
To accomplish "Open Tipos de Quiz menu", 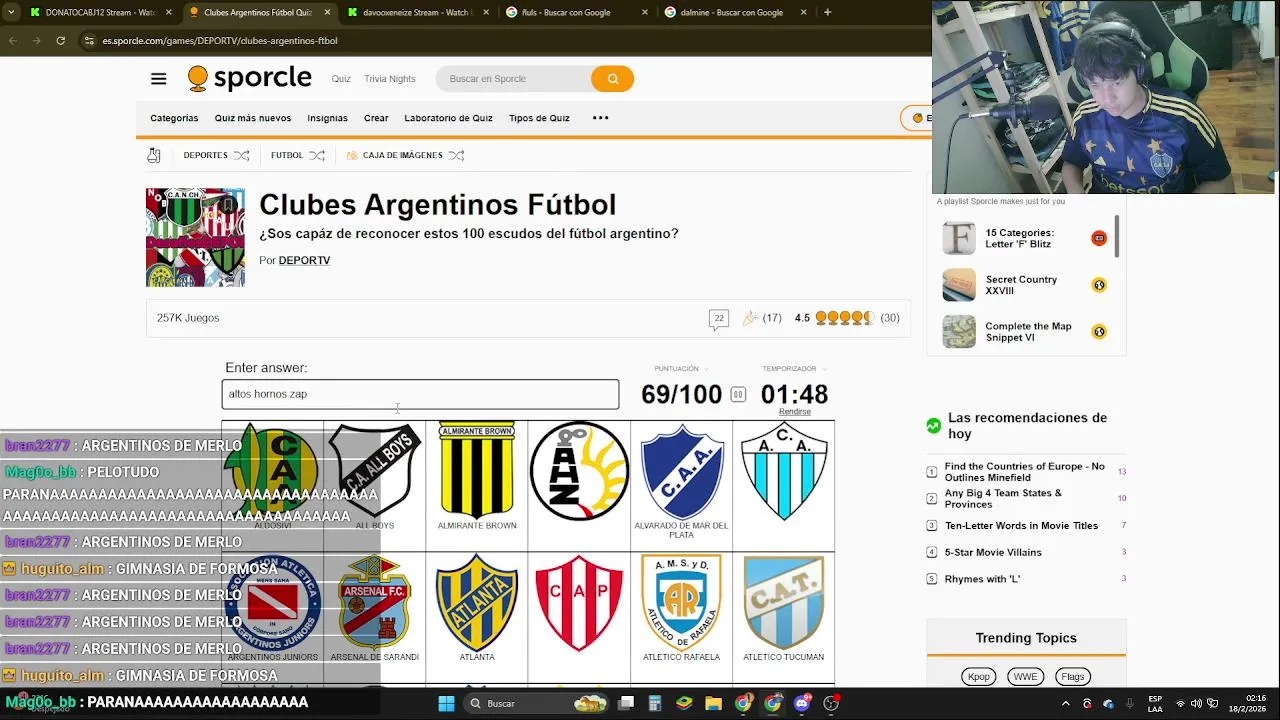I will click(x=539, y=118).
